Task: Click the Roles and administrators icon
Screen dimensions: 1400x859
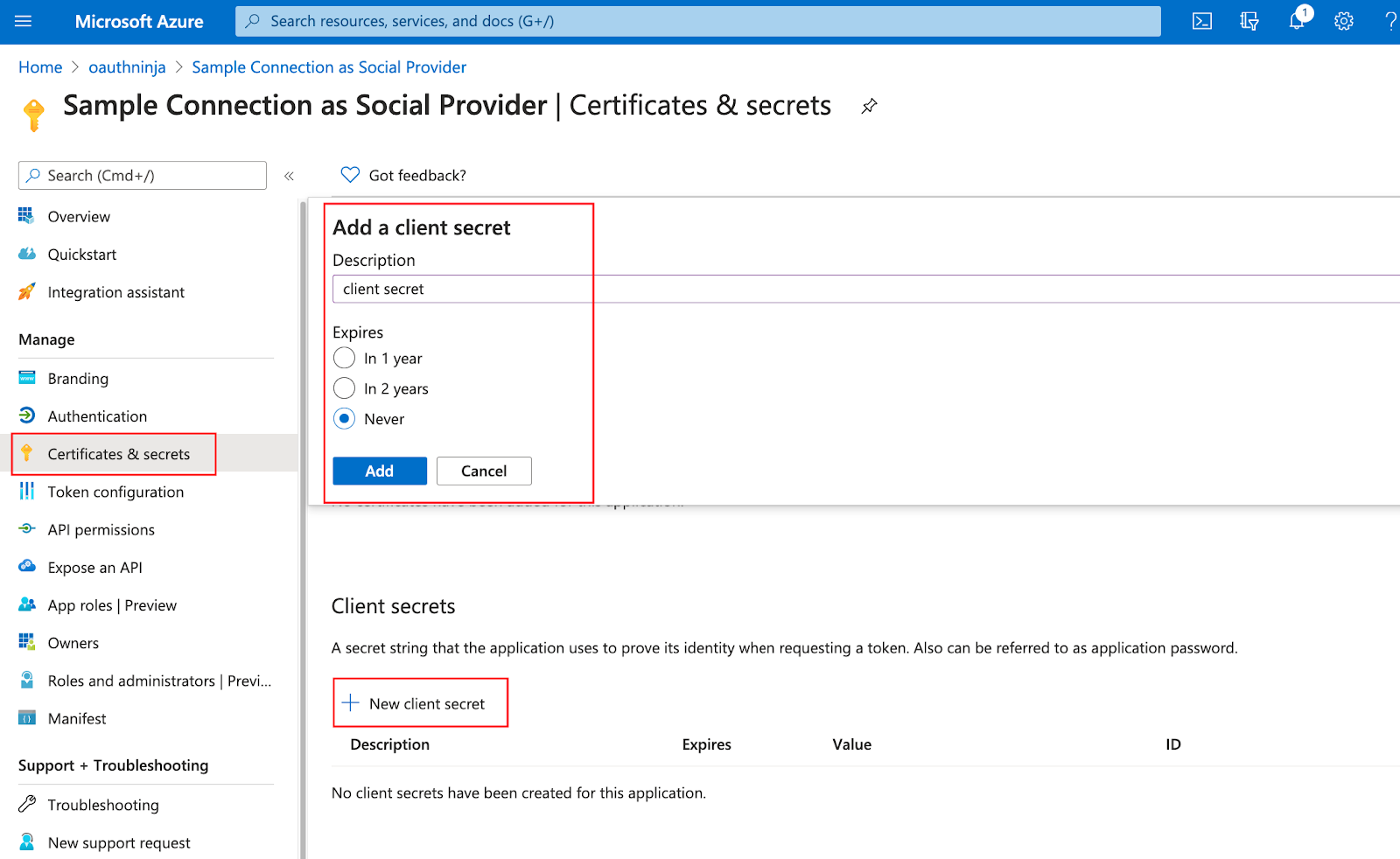Action: tap(27, 680)
